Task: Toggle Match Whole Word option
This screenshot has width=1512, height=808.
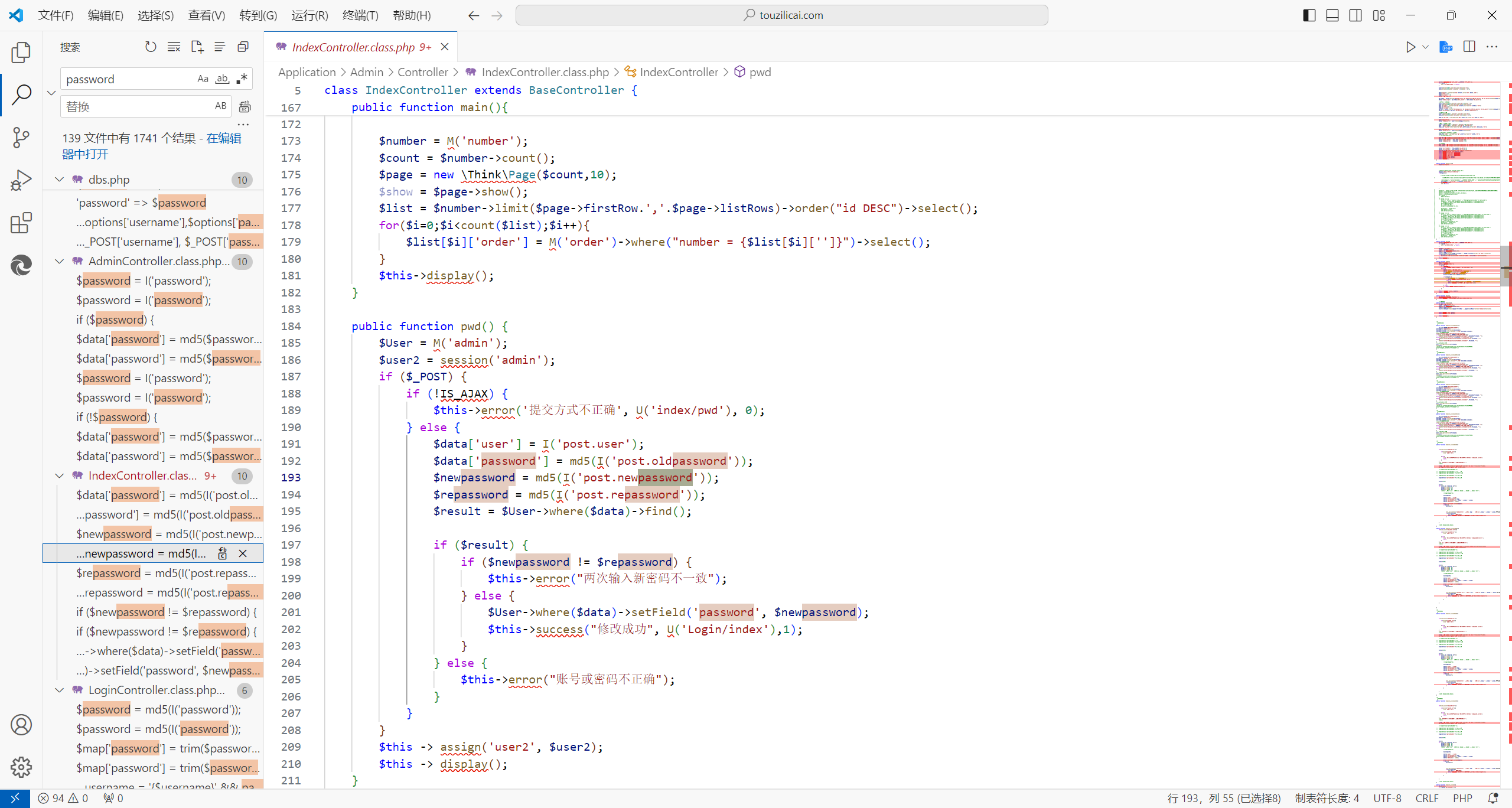Action: (222, 79)
